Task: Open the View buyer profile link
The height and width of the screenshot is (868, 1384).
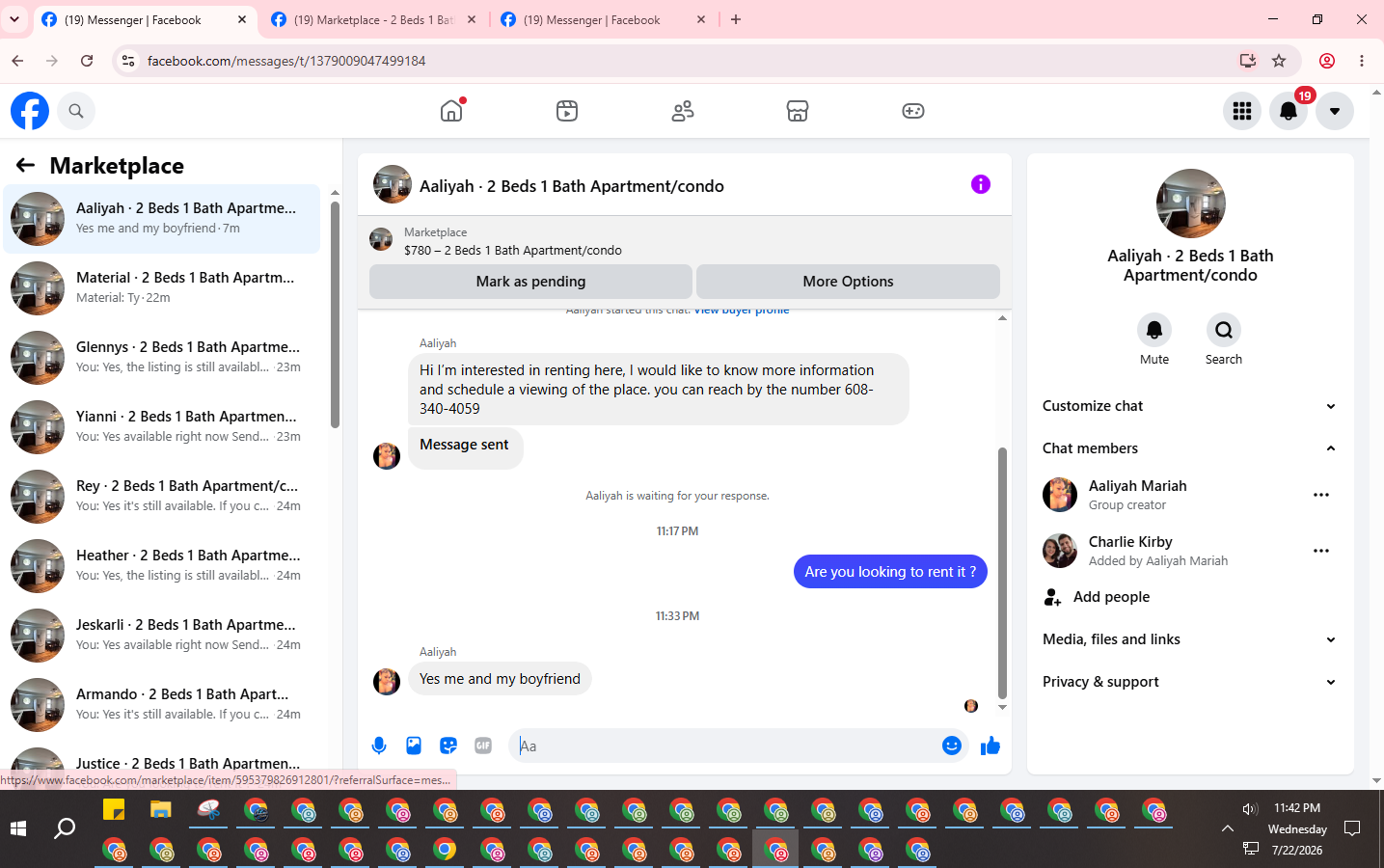Action: (x=742, y=311)
